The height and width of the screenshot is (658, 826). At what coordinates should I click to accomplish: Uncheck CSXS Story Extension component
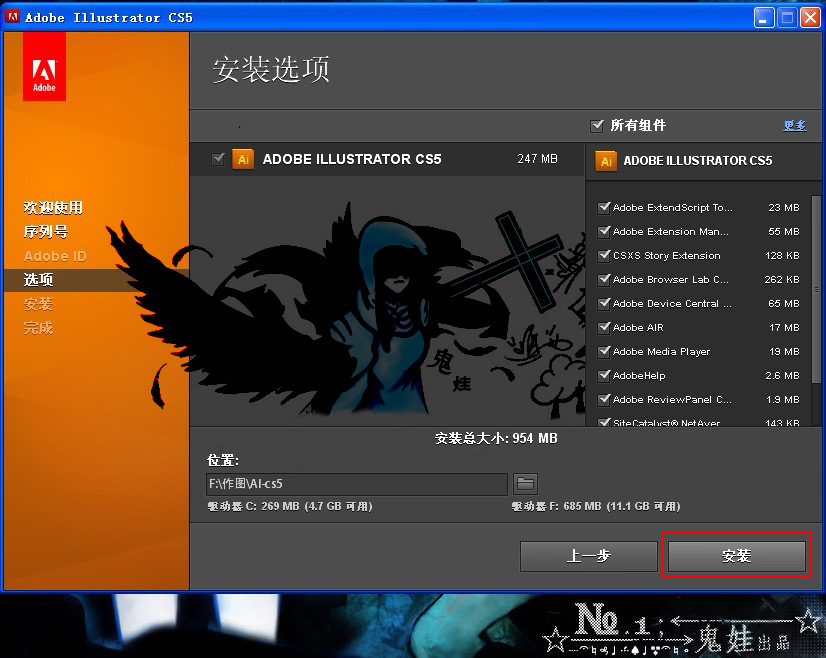pyautogui.click(x=604, y=256)
